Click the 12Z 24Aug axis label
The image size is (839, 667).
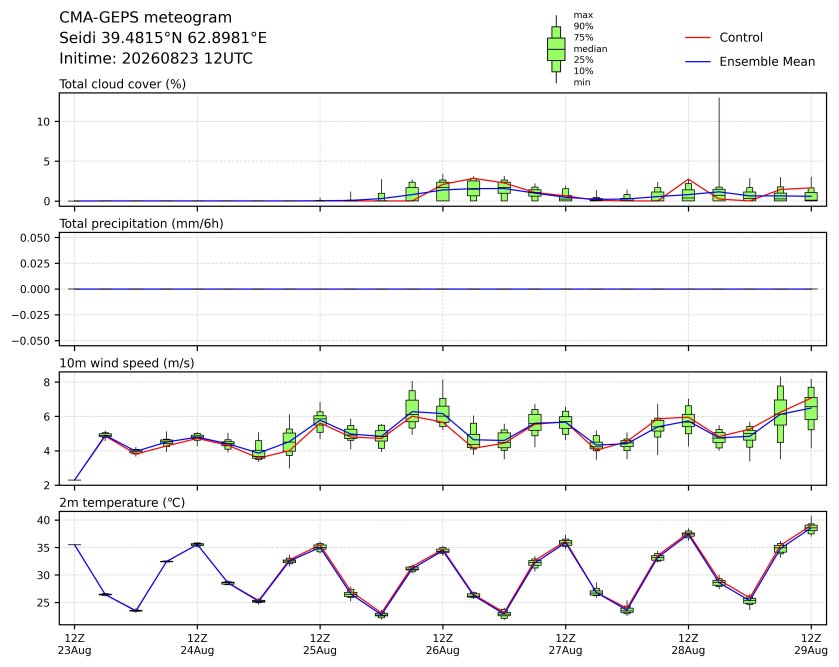pos(197,645)
